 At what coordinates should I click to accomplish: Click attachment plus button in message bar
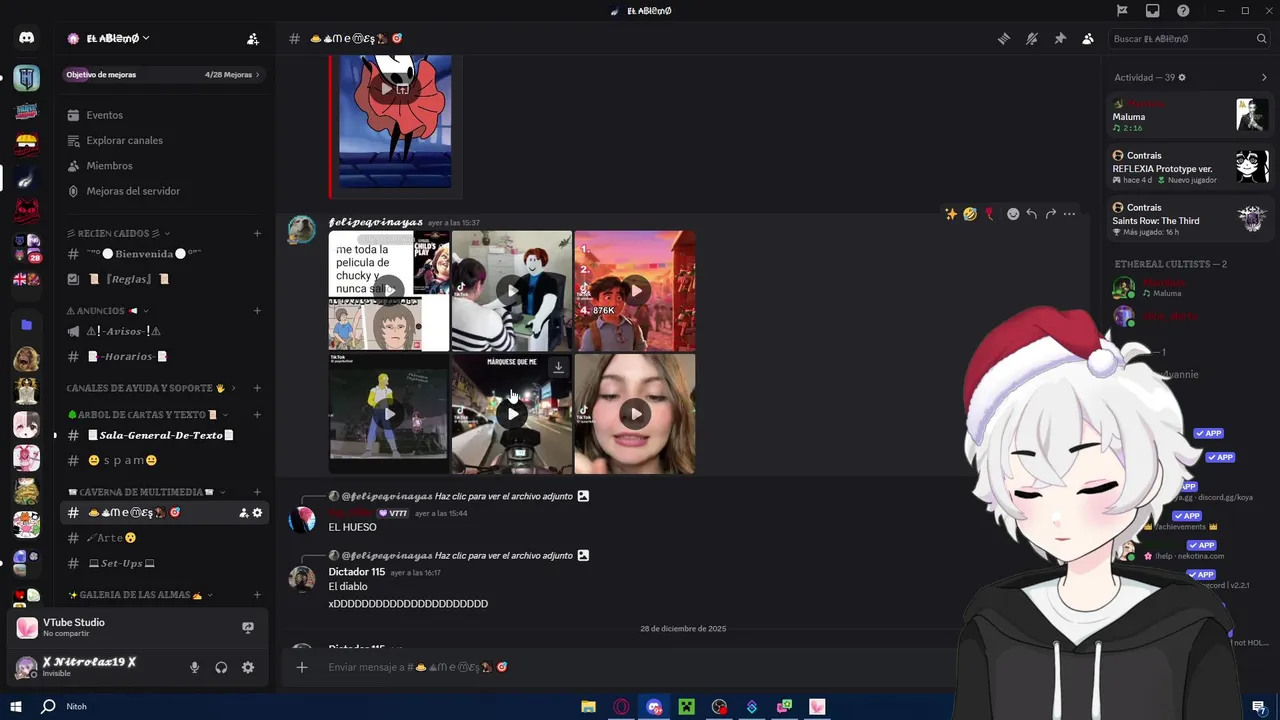click(301, 667)
